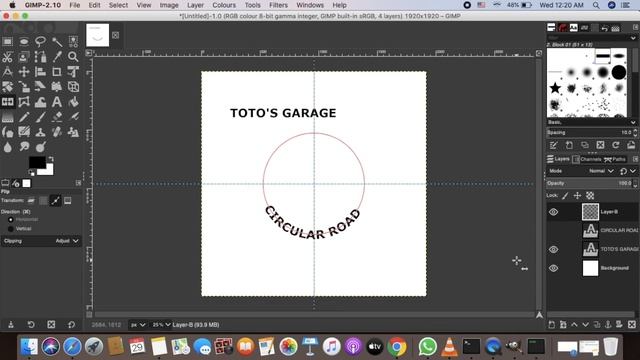Activate the Color Picker eyedropper tool
The width and height of the screenshot is (640, 360).
pyautogui.click(x=57, y=57)
